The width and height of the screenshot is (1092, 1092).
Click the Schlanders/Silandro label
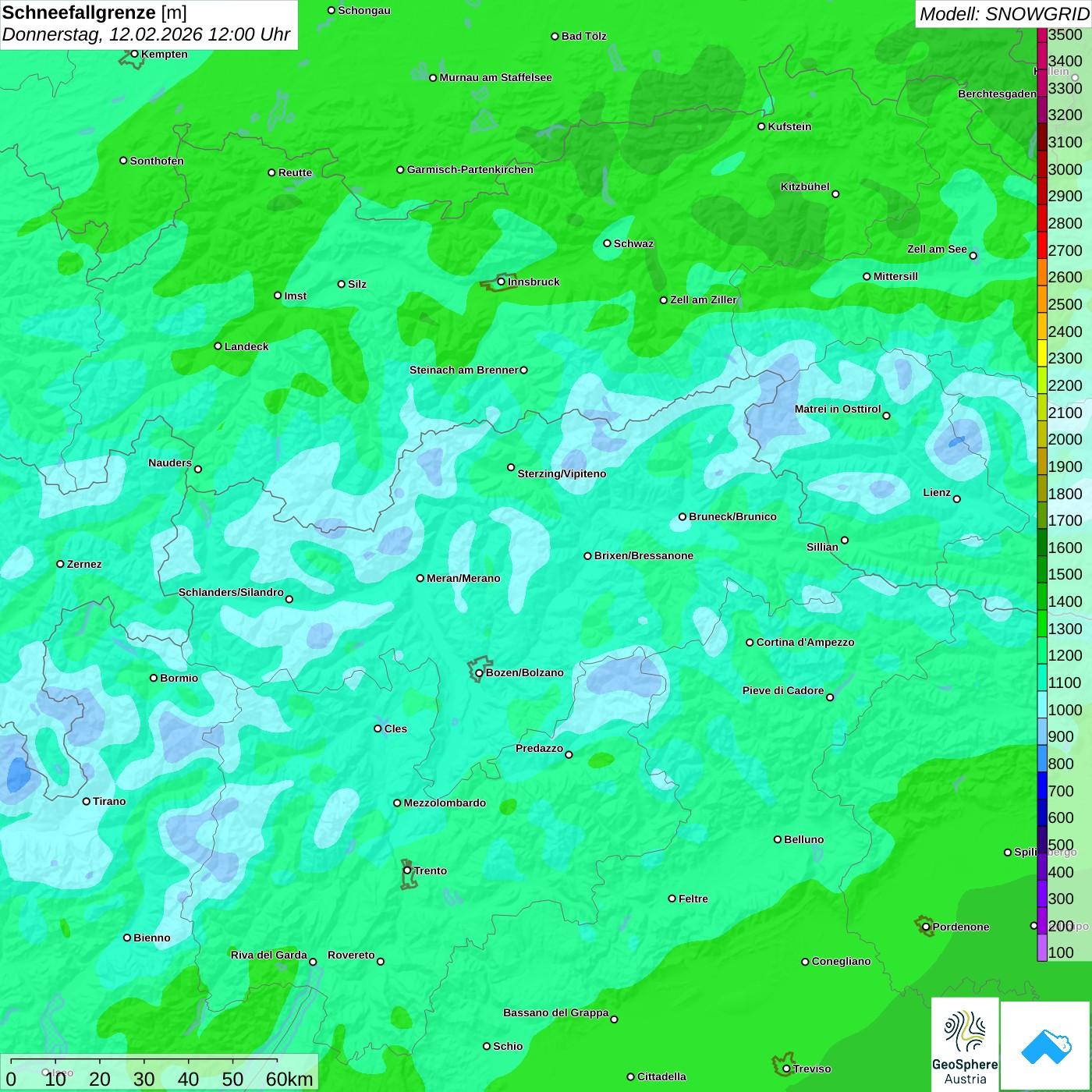coord(231,592)
